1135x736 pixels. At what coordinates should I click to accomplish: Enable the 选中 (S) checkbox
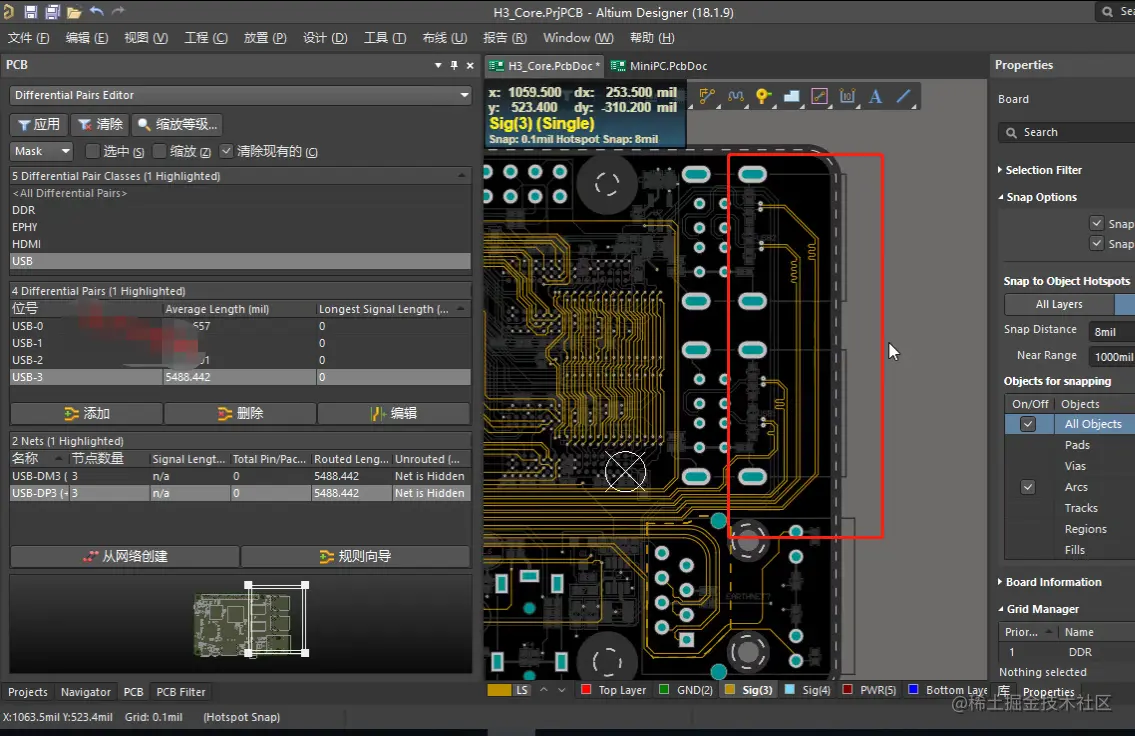coord(93,151)
